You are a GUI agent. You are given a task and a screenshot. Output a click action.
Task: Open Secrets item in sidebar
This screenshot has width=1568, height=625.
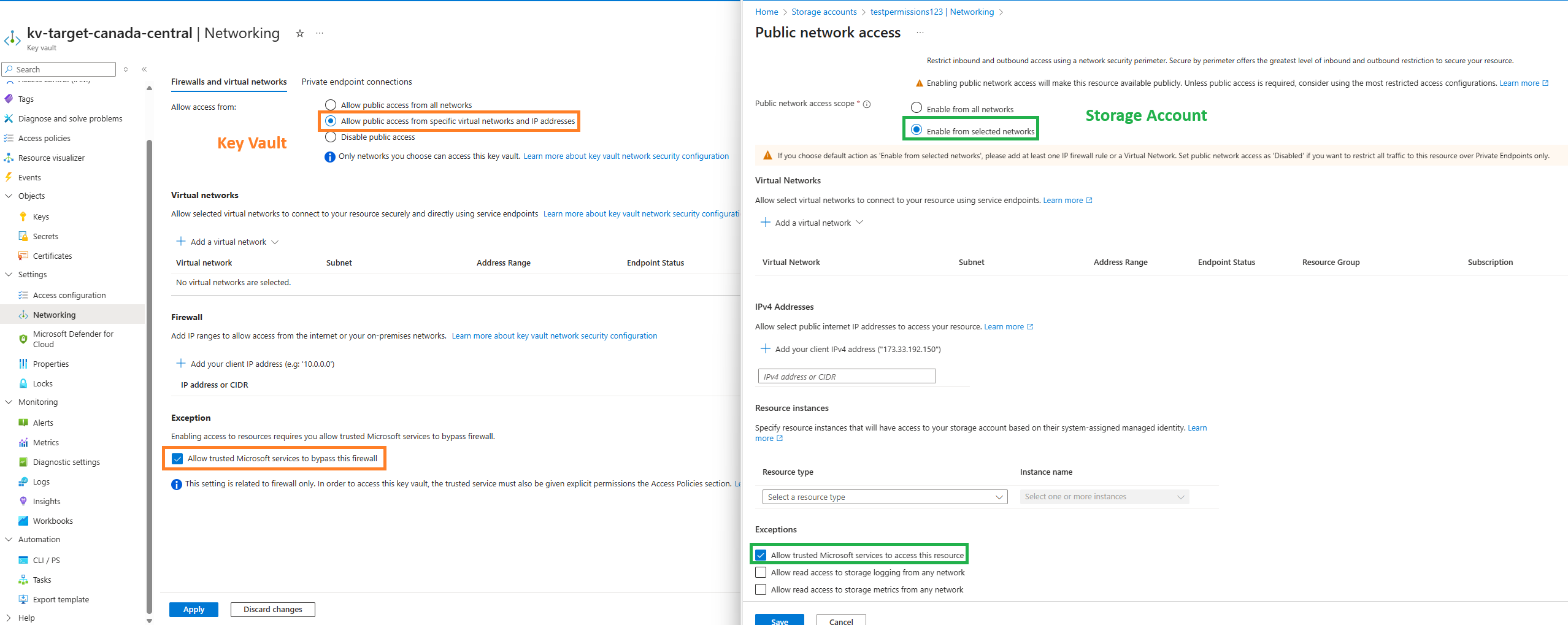click(45, 236)
